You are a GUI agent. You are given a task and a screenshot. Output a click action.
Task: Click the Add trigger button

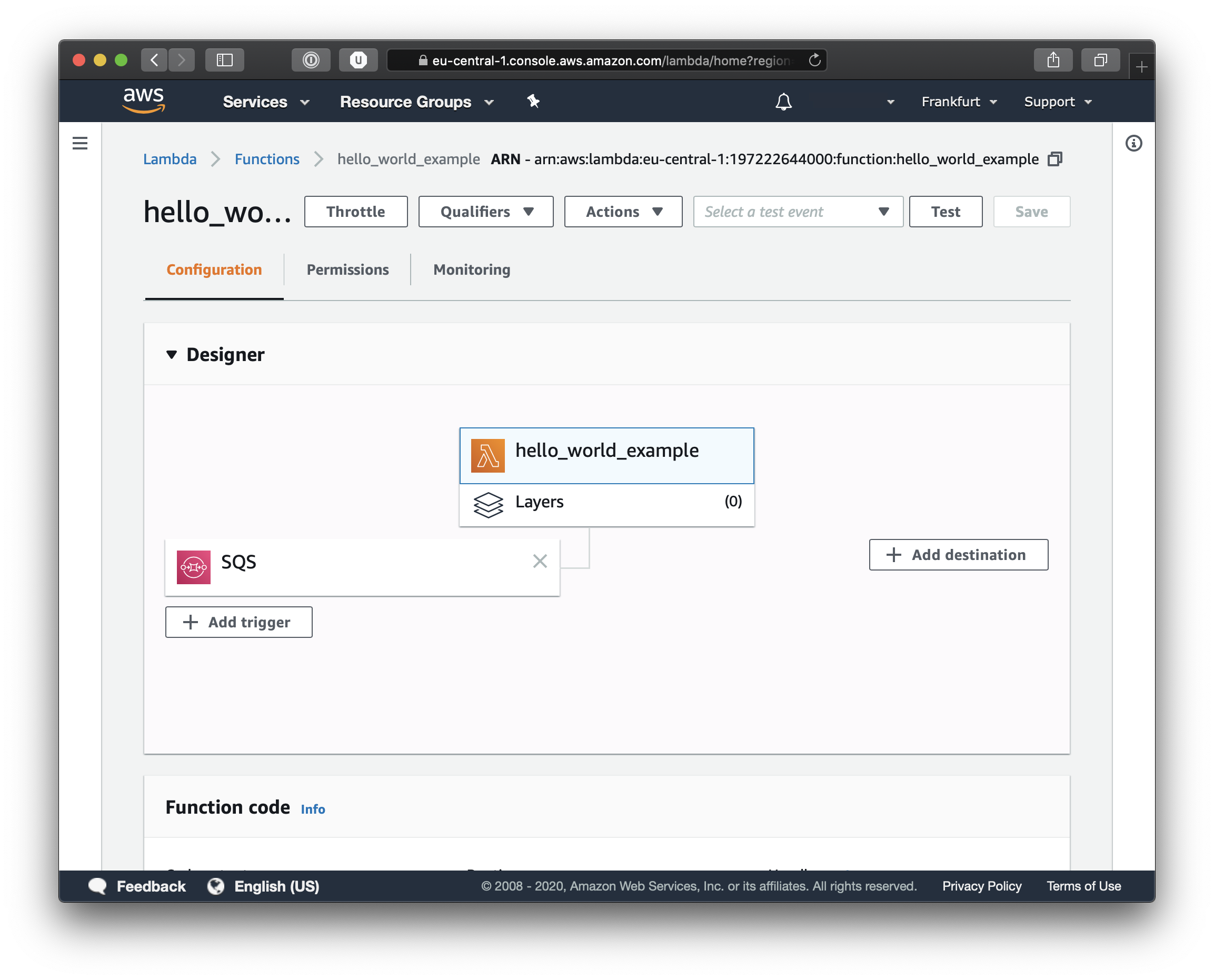tap(238, 622)
